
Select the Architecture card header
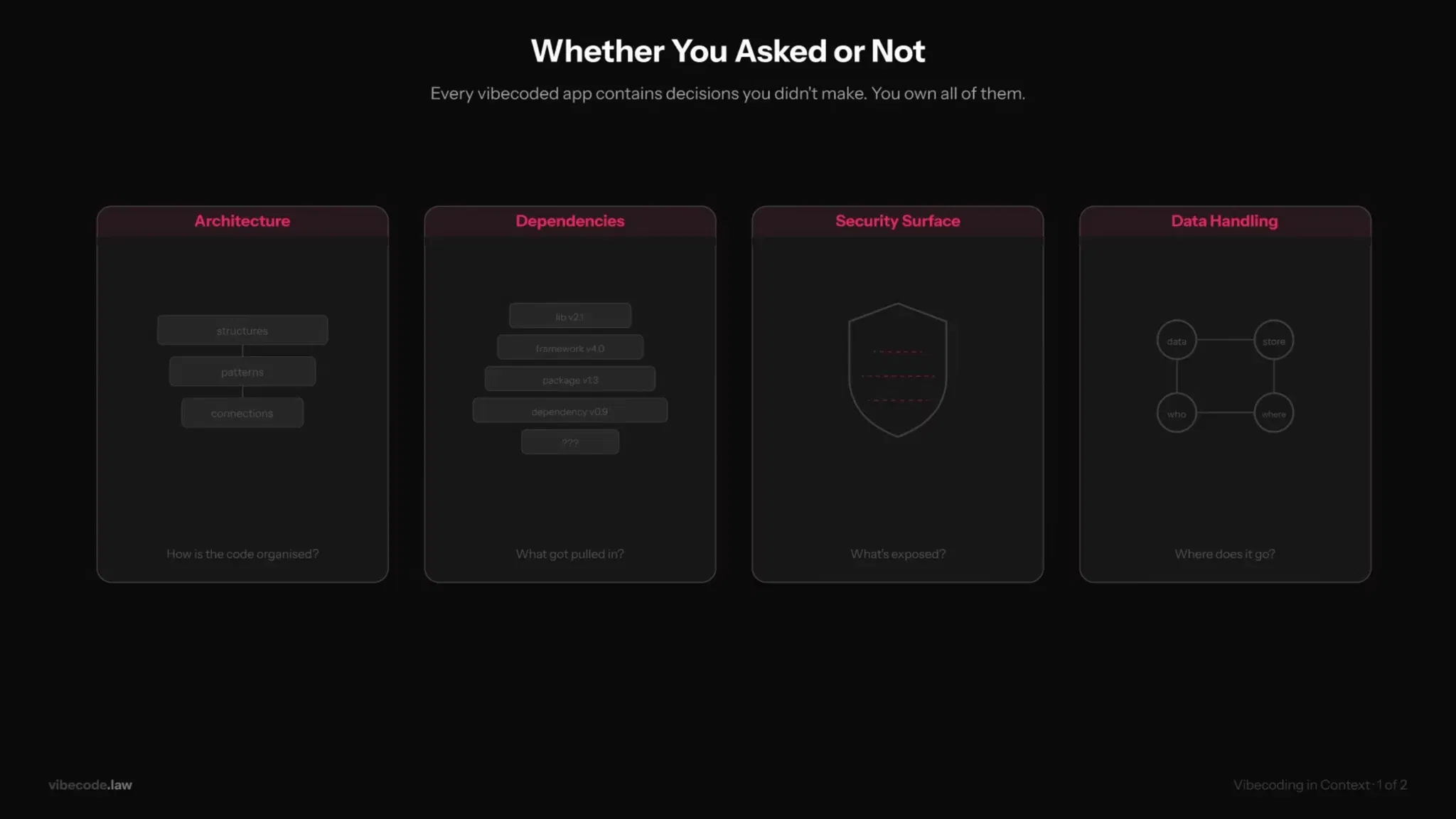[x=242, y=221]
